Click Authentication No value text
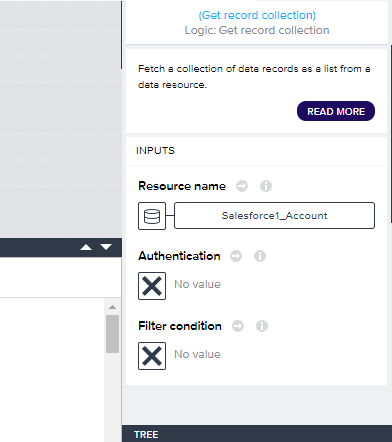 click(197, 284)
